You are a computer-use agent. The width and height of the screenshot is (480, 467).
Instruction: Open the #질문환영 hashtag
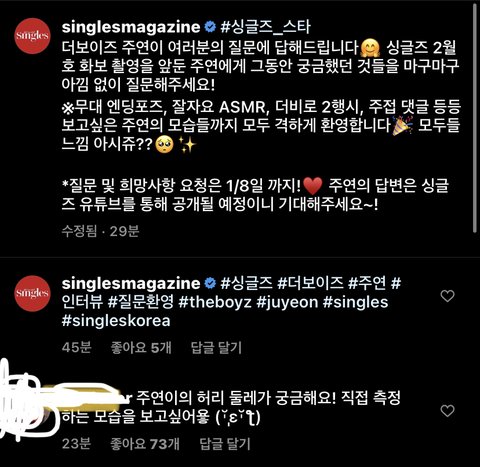click(x=141, y=302)
